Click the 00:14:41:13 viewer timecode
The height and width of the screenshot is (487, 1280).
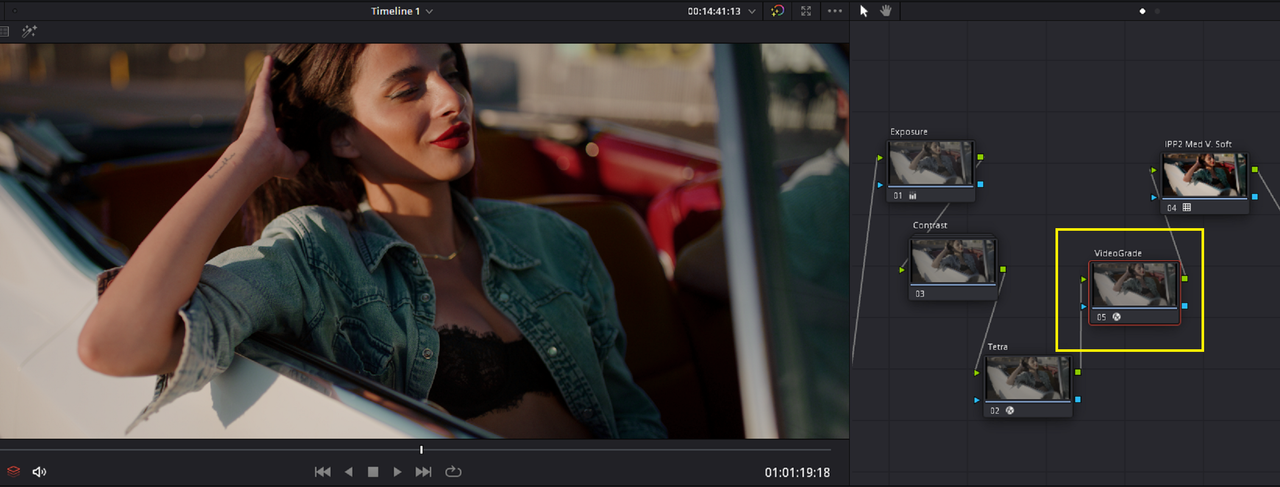[714, 12]
